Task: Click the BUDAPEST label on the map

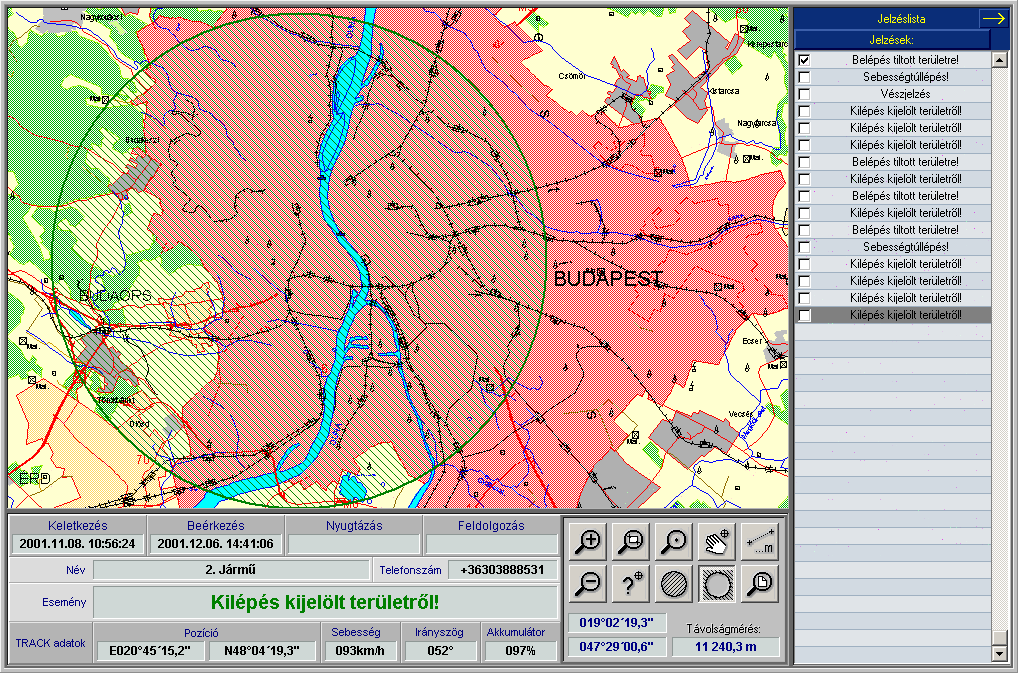Action: pyautogui.click(x=608, y=279)
